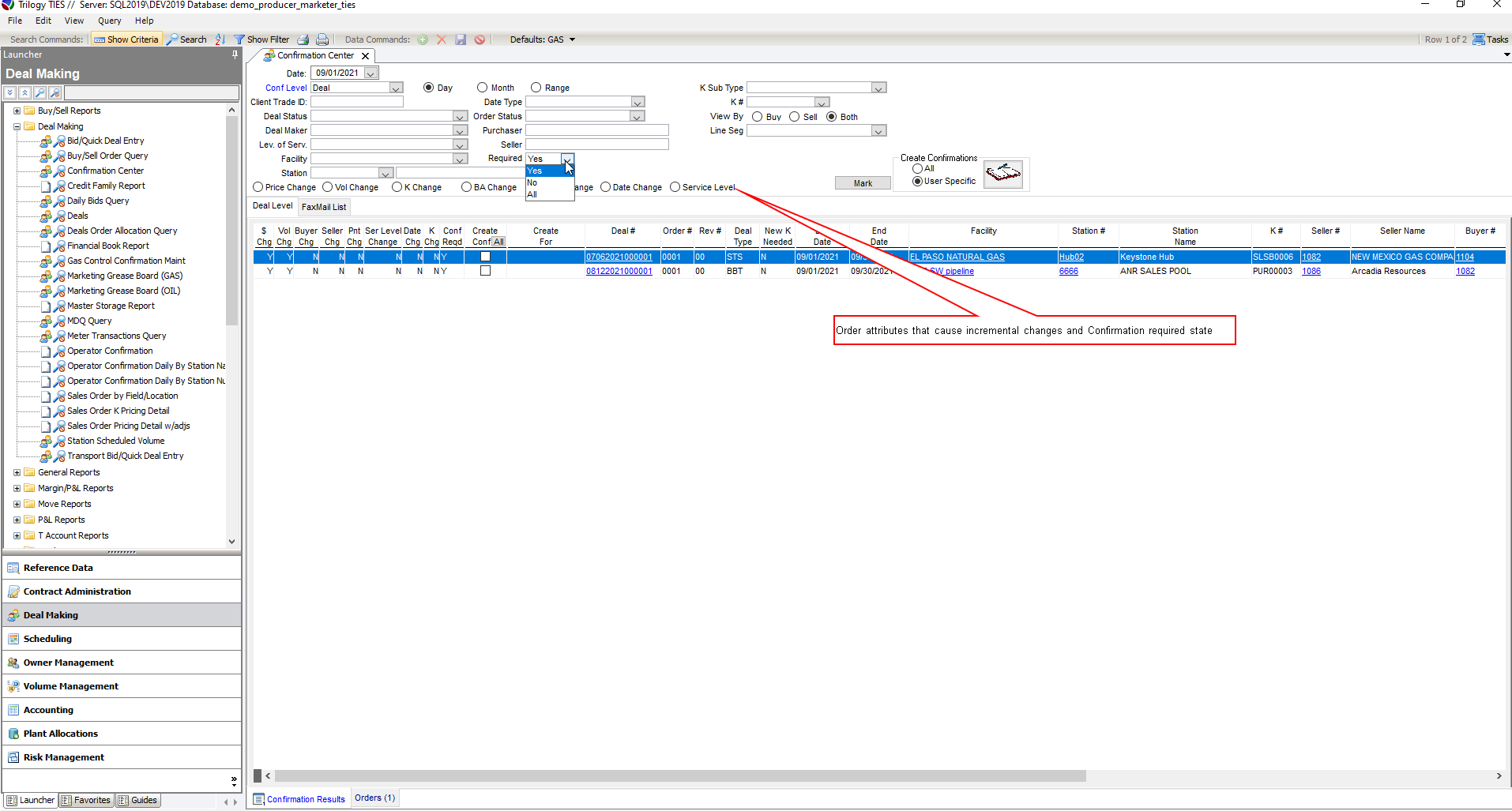Click the horizontal scrollbar in grid
The image size is (1512, 811).
click(x=679, y=775)
